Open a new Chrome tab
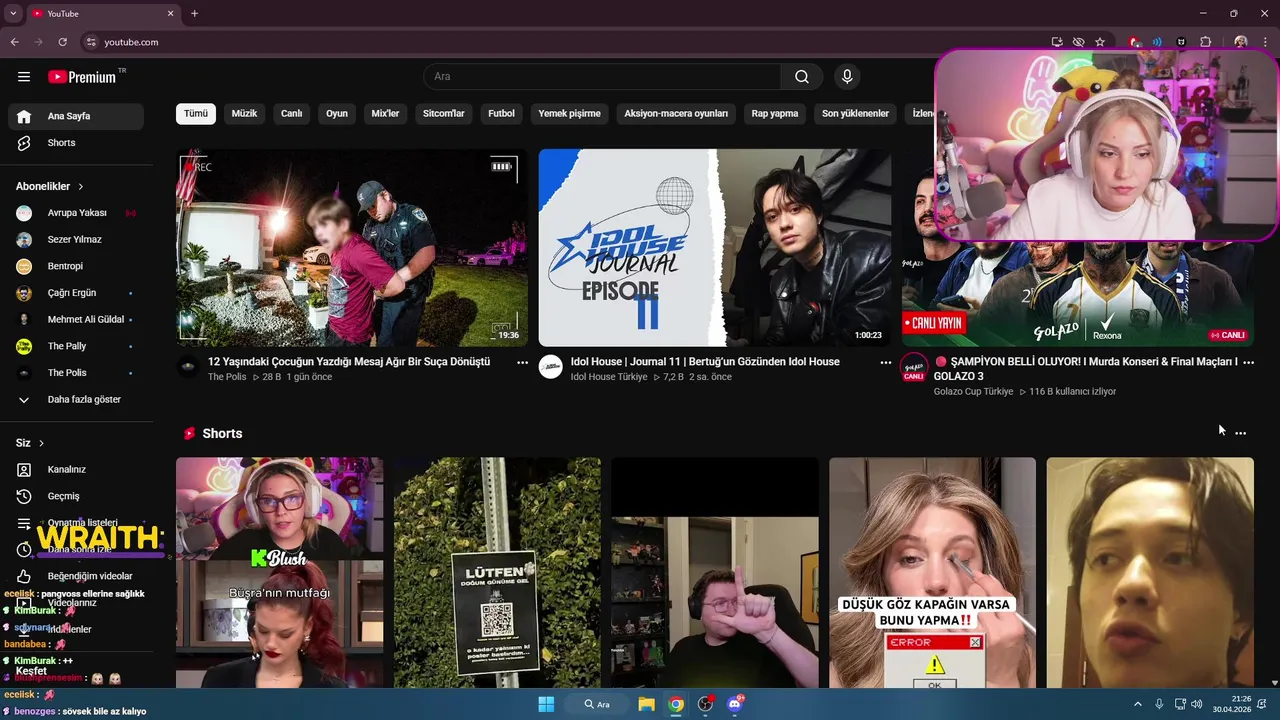 click(194, 13)
